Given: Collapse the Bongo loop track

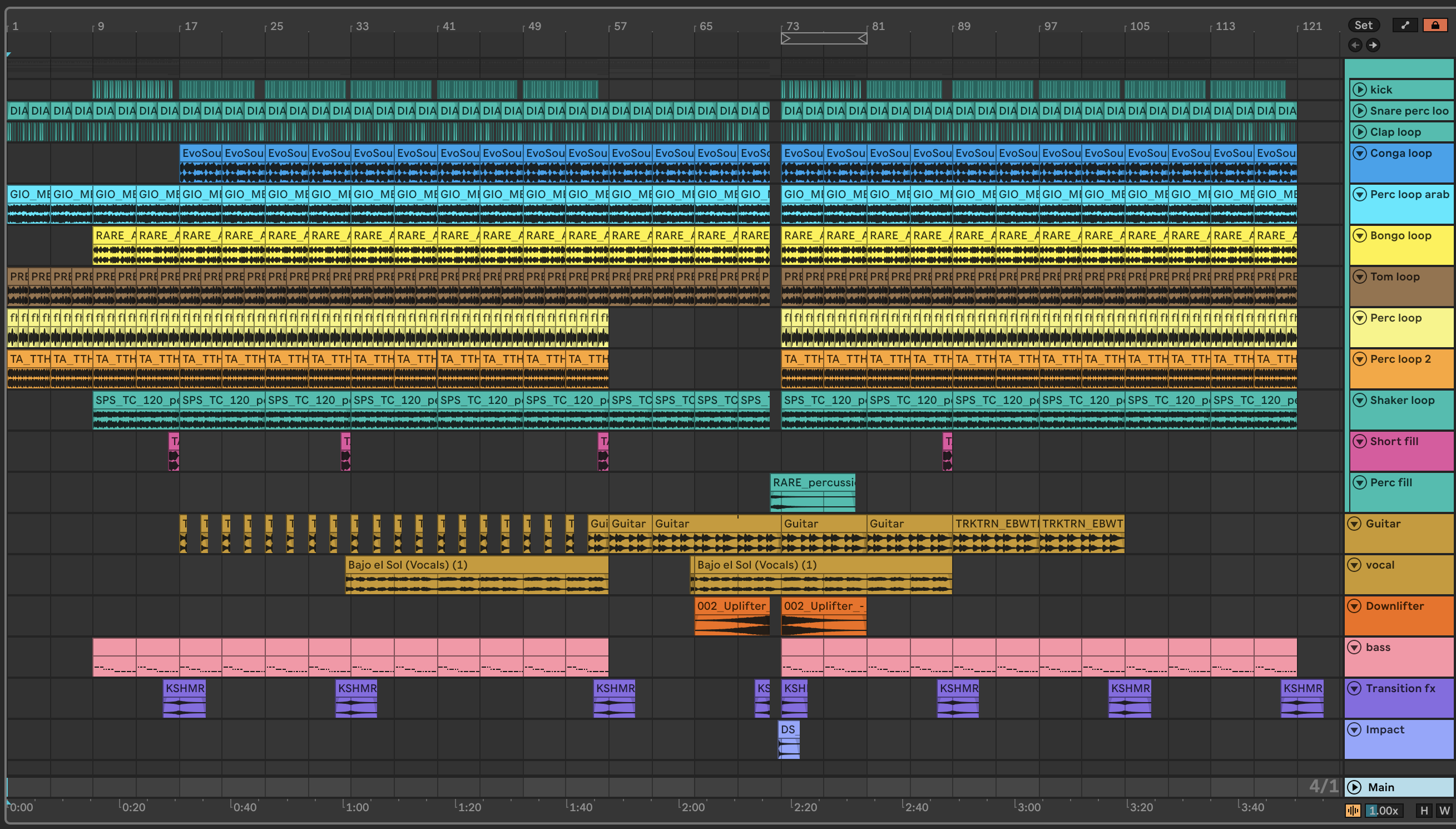Looking at the screenshot, I should click(1360, 235).
